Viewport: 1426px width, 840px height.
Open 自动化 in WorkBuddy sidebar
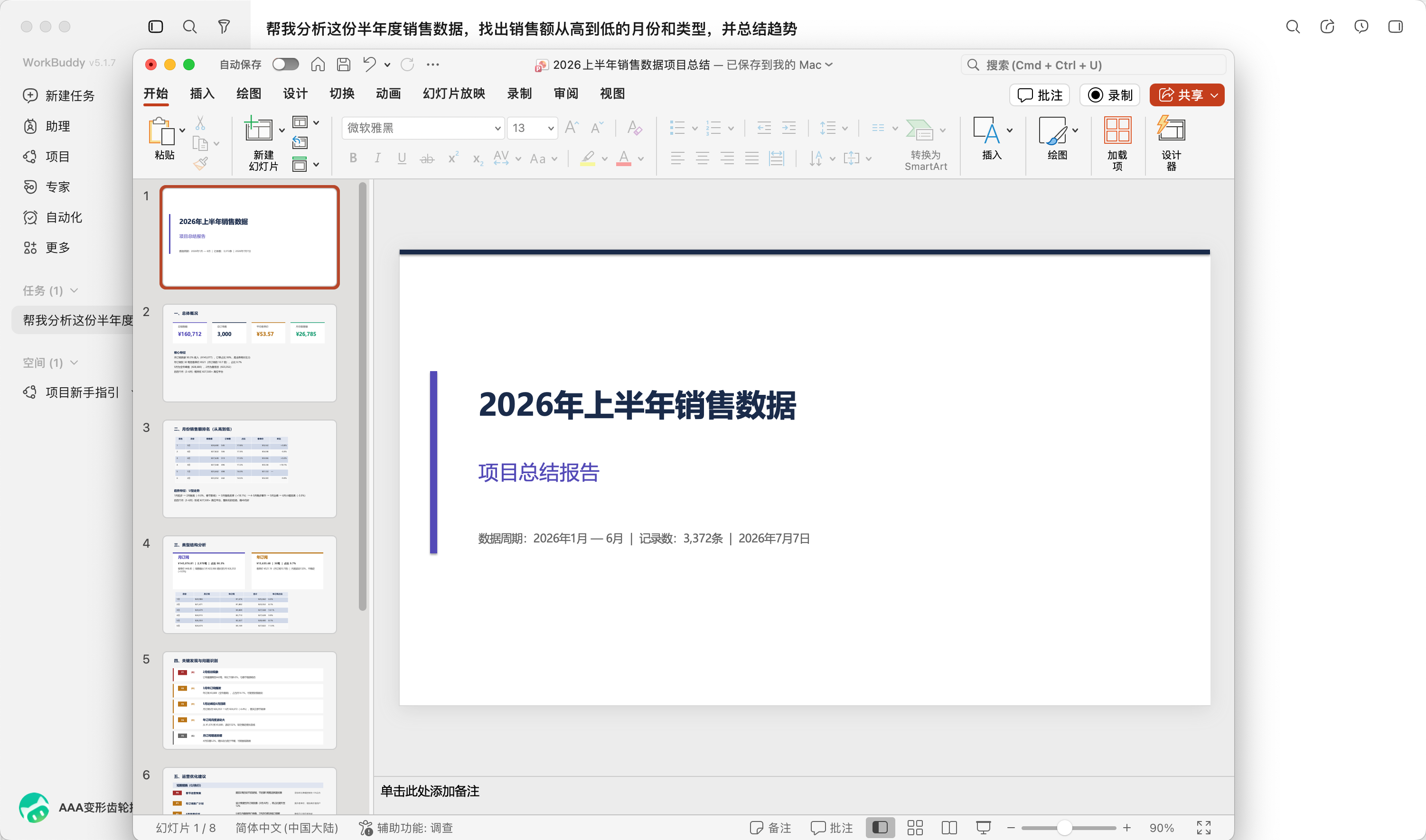(x=53, y=217)
